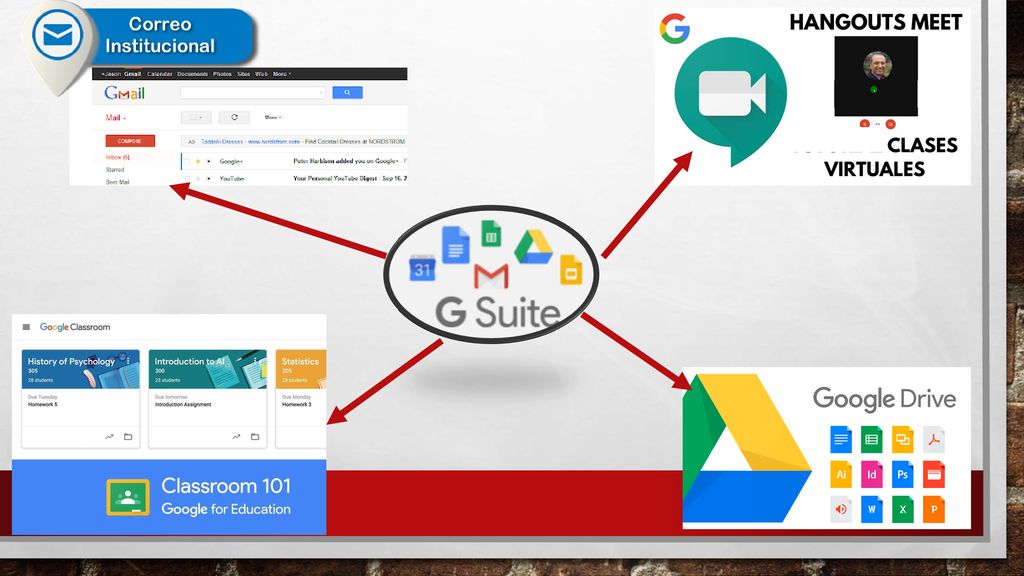Click the Introduction Assignment item

(183, 404)
